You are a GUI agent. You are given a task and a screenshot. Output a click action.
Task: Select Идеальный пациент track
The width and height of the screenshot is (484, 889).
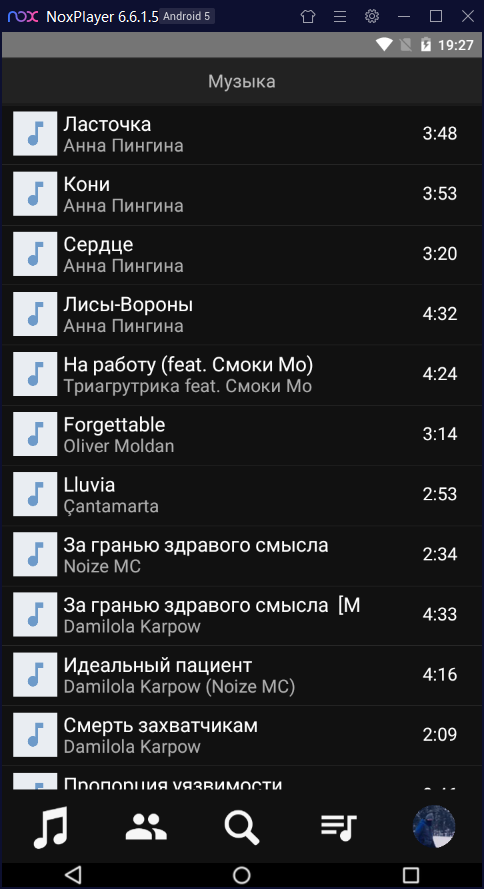click(x=242, y=675)
